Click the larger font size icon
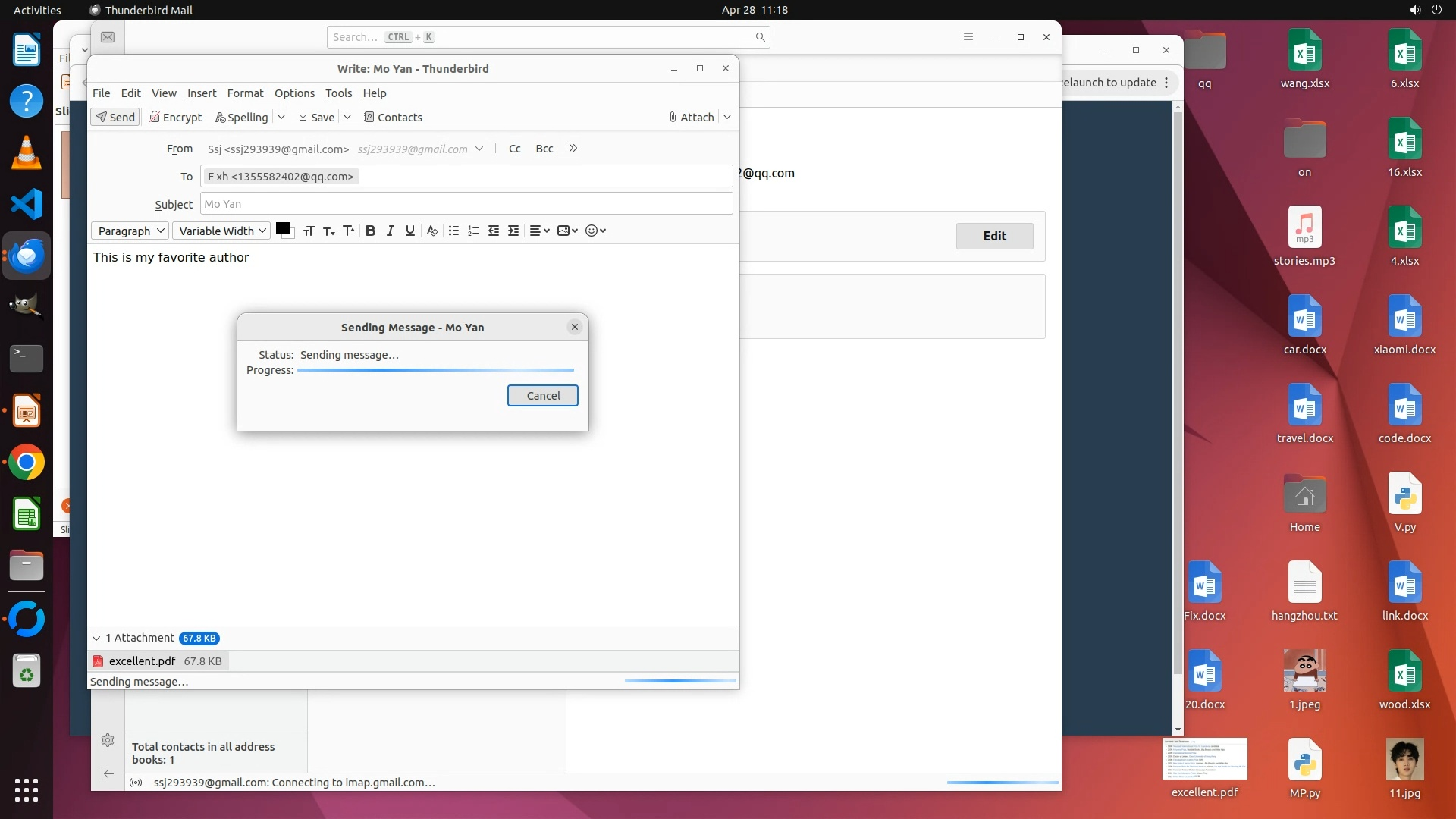1456x819 pixels. point(348,231)
